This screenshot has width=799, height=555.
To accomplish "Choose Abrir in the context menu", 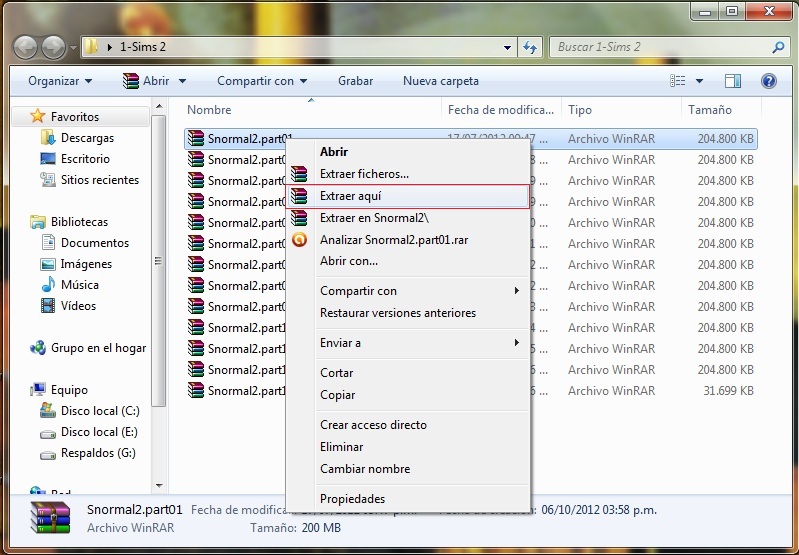I will (408, 151).
